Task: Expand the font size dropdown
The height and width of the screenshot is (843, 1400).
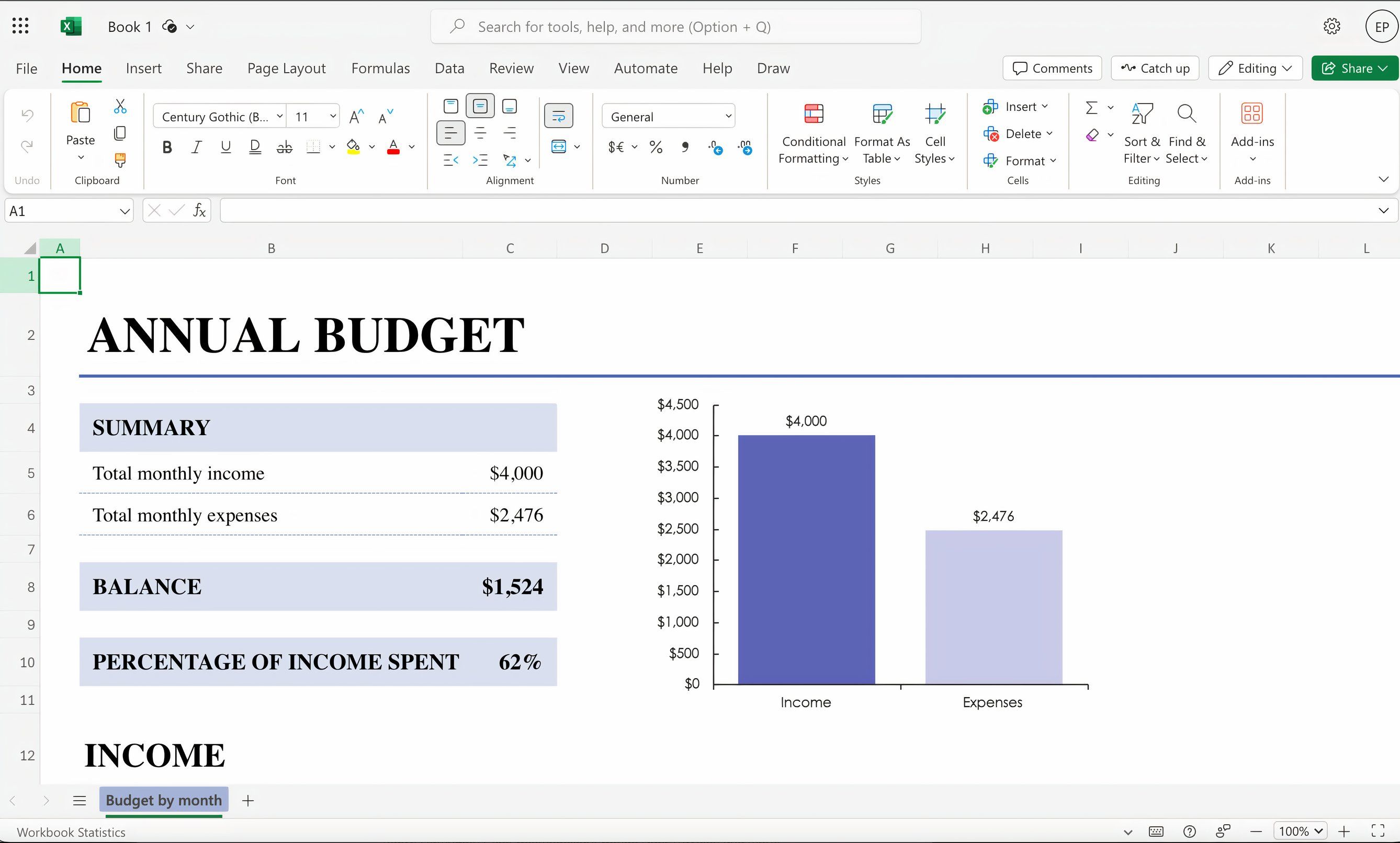Action: pos(332,117)
